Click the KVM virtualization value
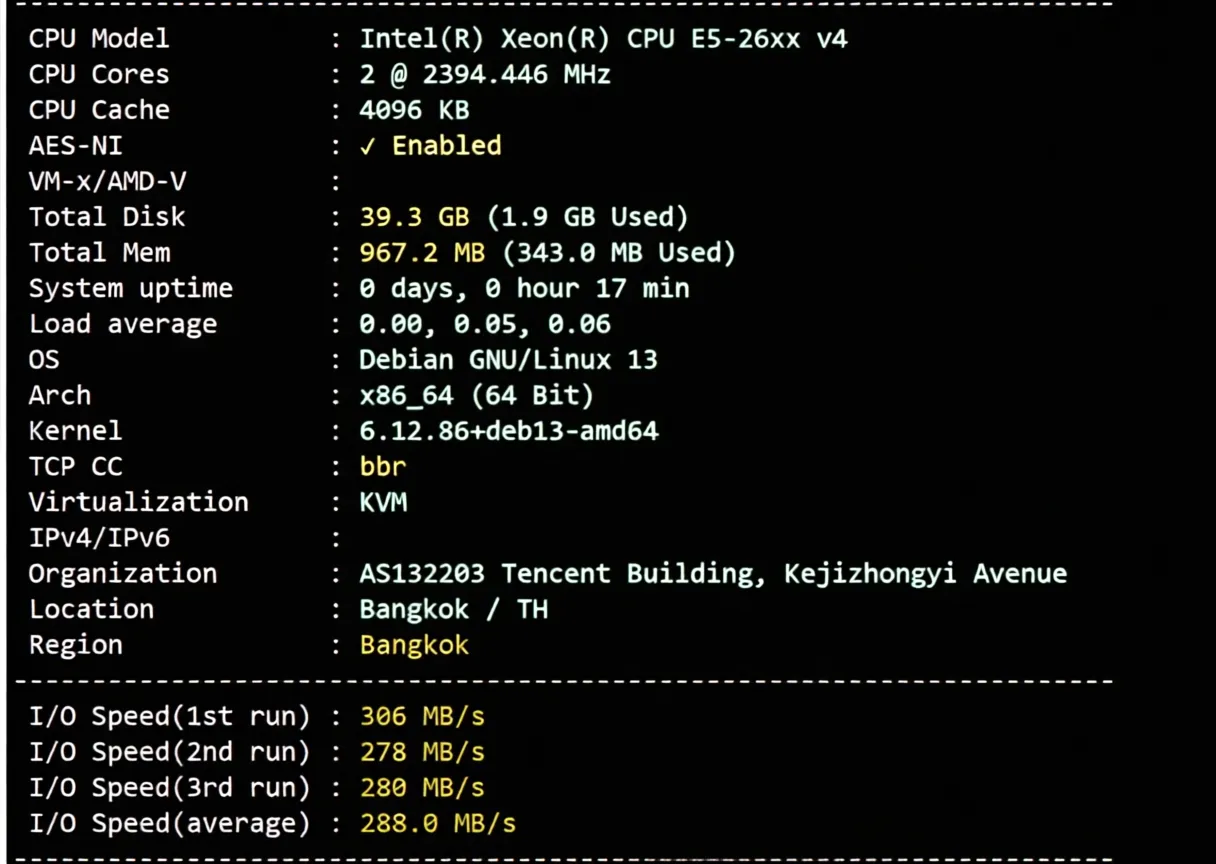 coord(383,502)
